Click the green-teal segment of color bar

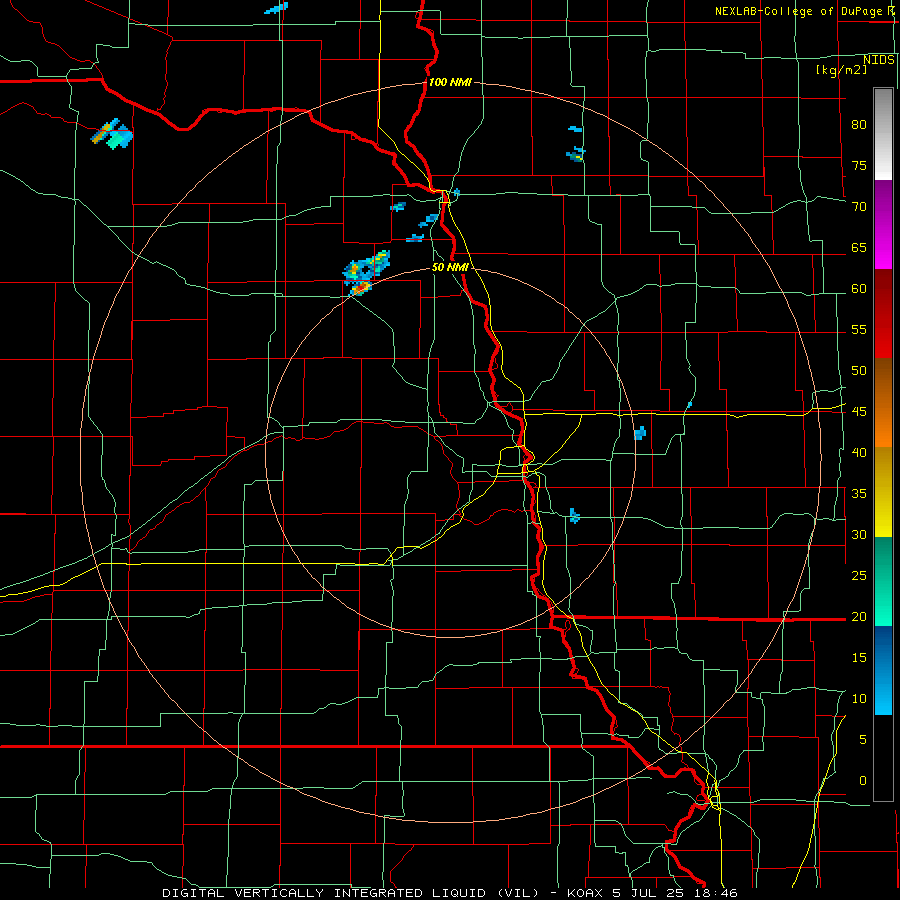tap(883, 581)
